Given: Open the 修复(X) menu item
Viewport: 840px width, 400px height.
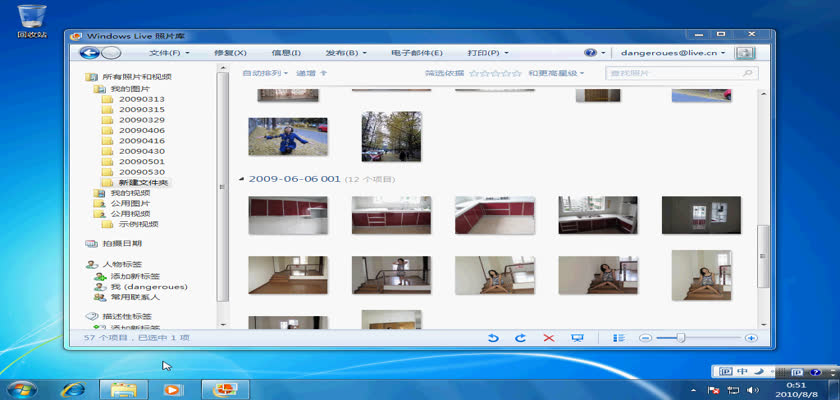Looking at the screenshot, I should pos(230,52).
